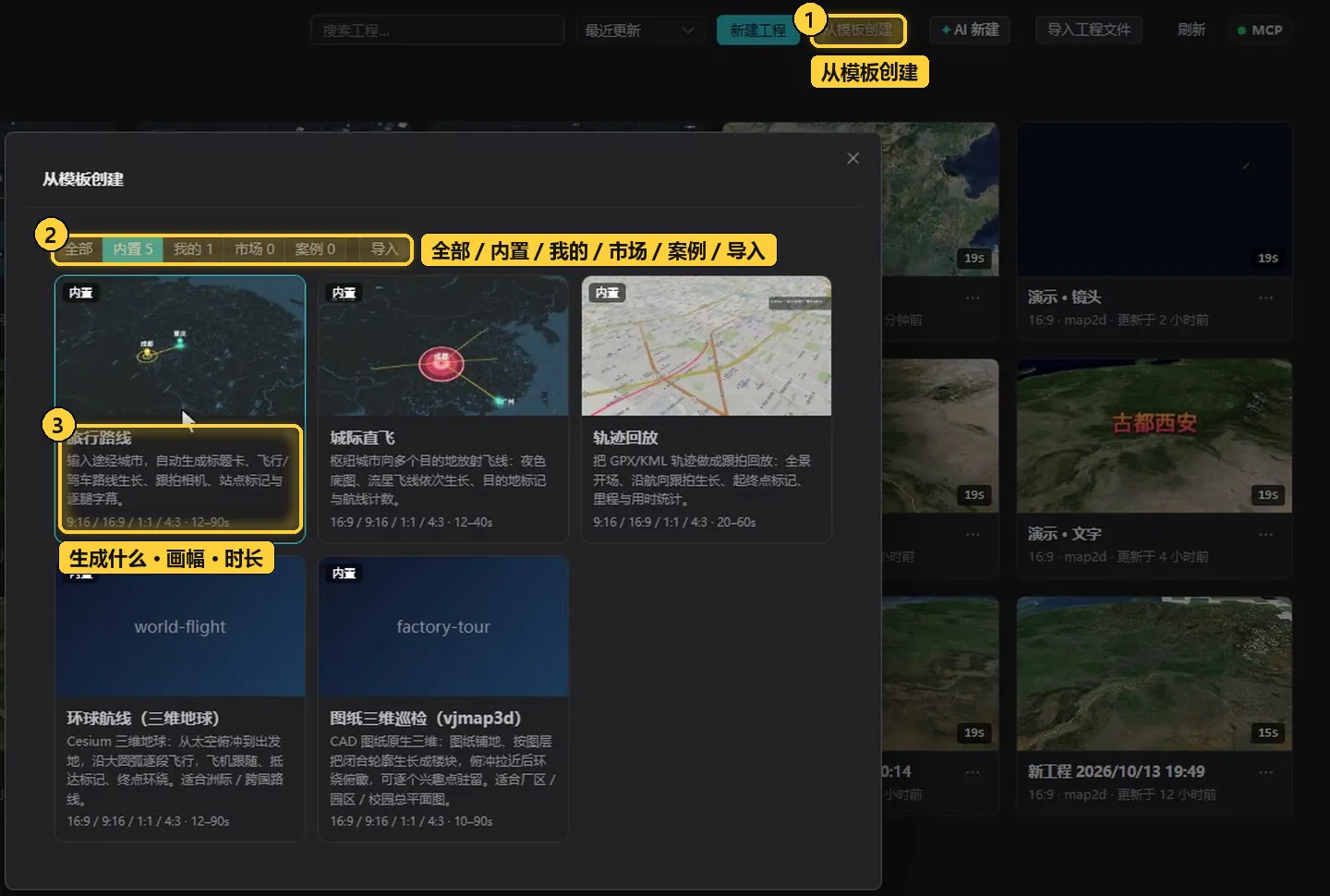The image size is (1330, 896).
Task: Click the 刷新 button
Action: point(1191,30)
